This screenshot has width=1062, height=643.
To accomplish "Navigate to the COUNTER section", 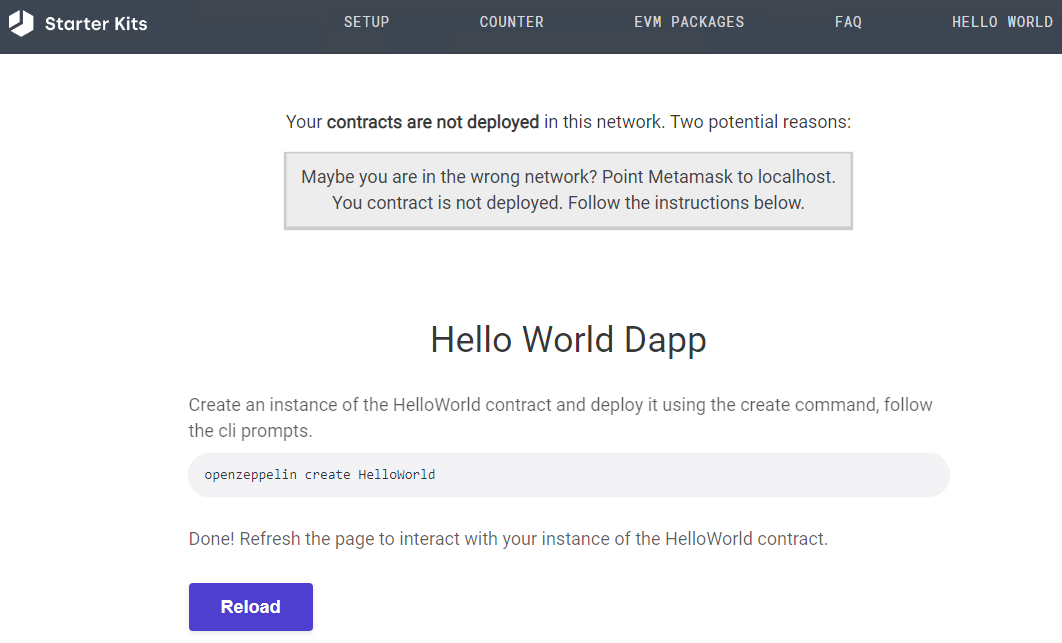I will 511,21.
